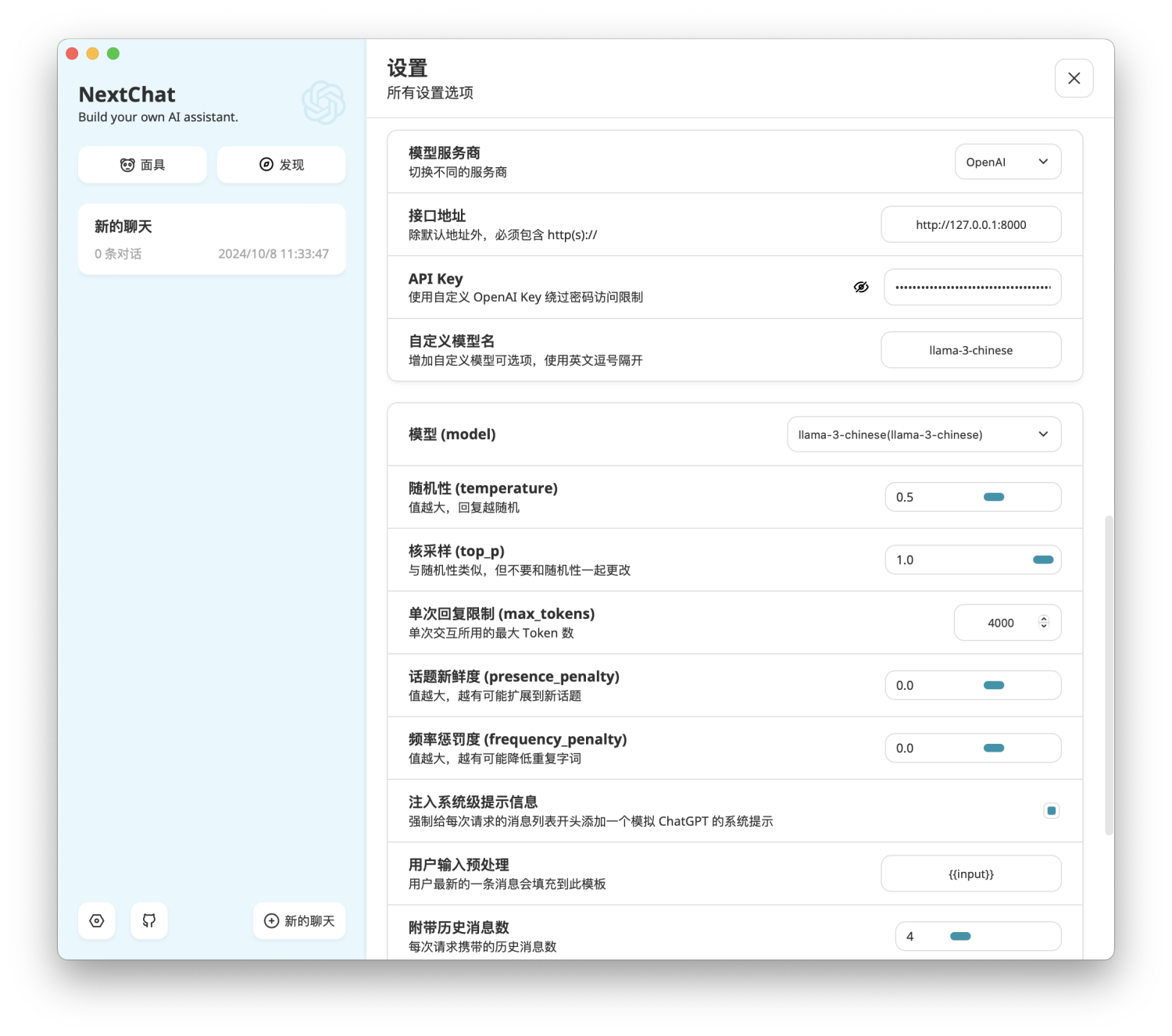Viewport: 1172px width, 1036px height.
Task: Click the macOS yellow minimize window button
Action: [x=92, y=53]
